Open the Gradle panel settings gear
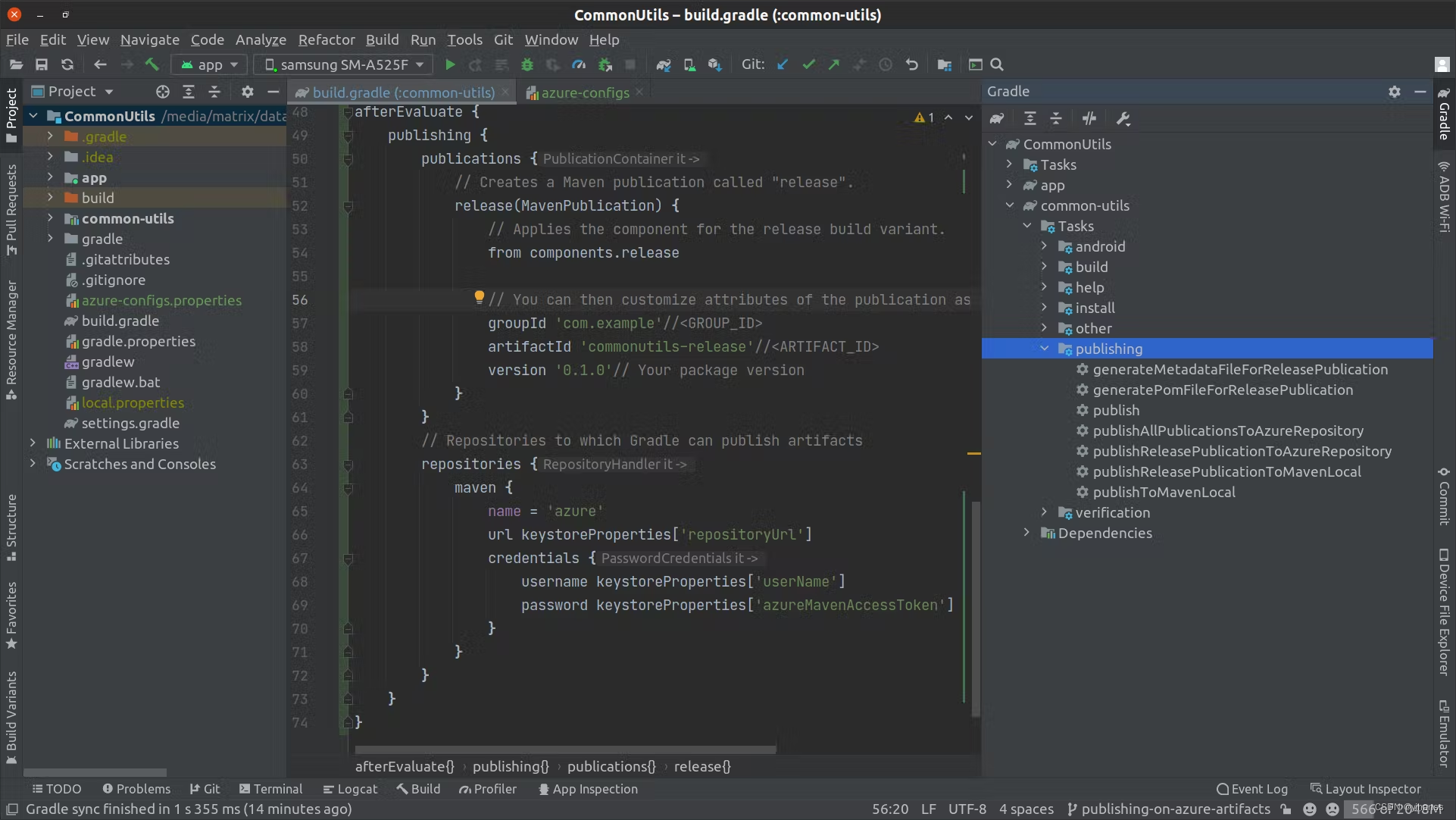This screenshot has width=1456, height=820. coord(1395,91)
